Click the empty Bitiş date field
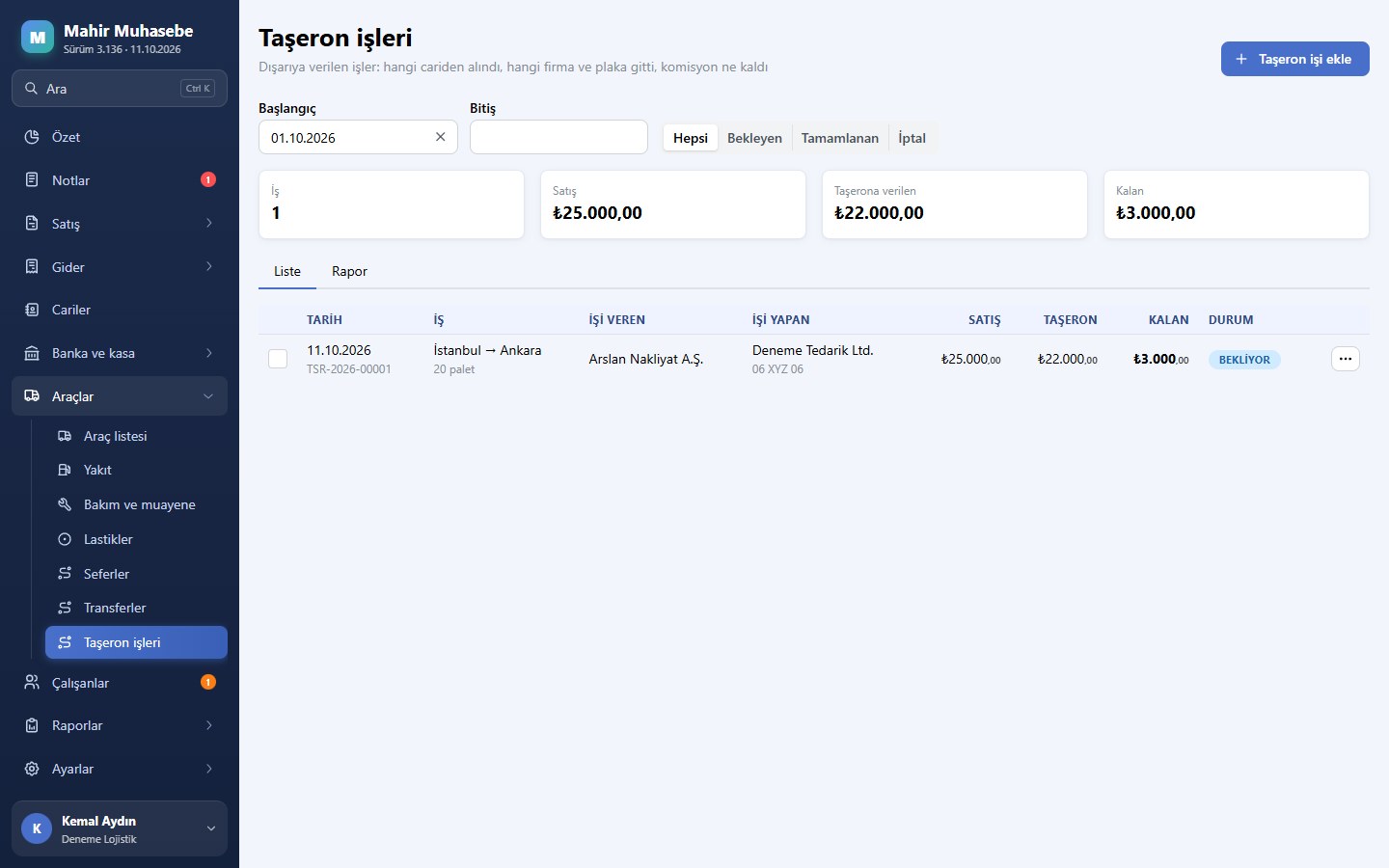 click(558, 137)
